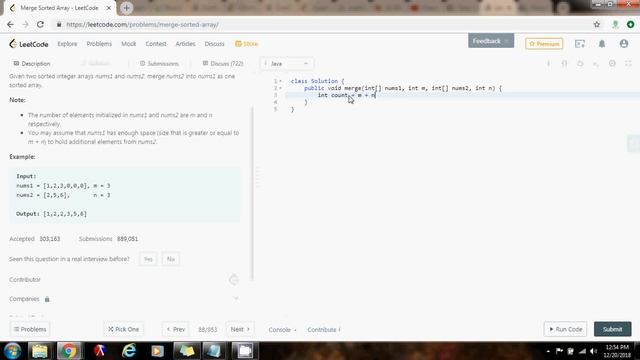The height and width of the screenshot is (360, 640).
Task: Open the red lambda taskbar app
Action: tap(100, 351)
